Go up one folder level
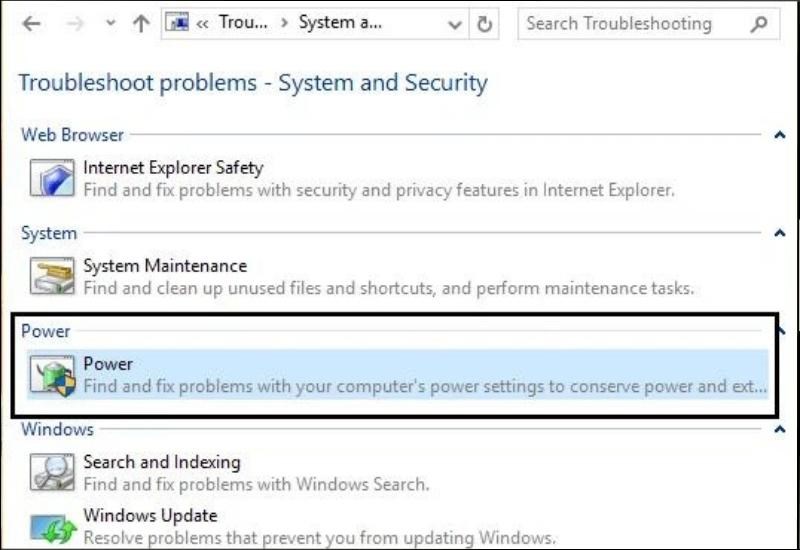Viewport: 800px width, 550px height. [x=141, y=23]
